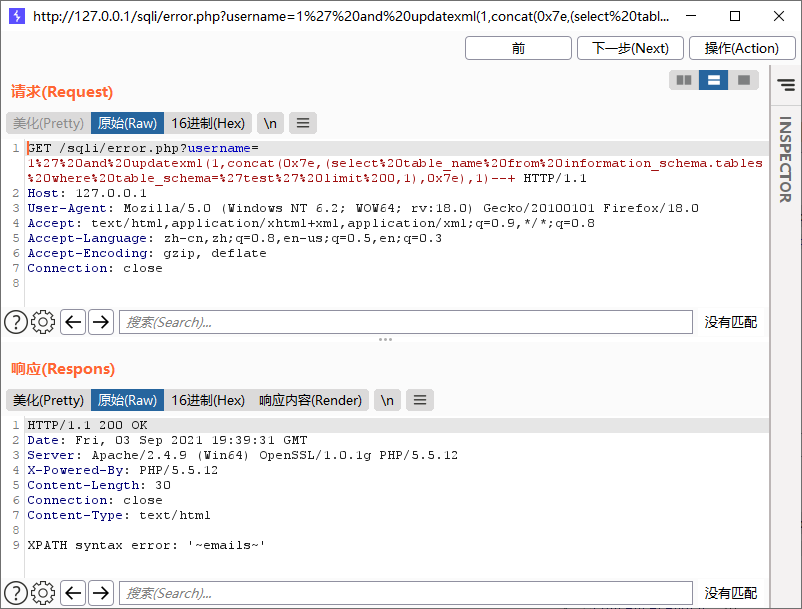The height and width of the screenshot is (609, 802).
Task: Click the HTTP/1.1 200 OK status line
Action: [x=87, y=425]
